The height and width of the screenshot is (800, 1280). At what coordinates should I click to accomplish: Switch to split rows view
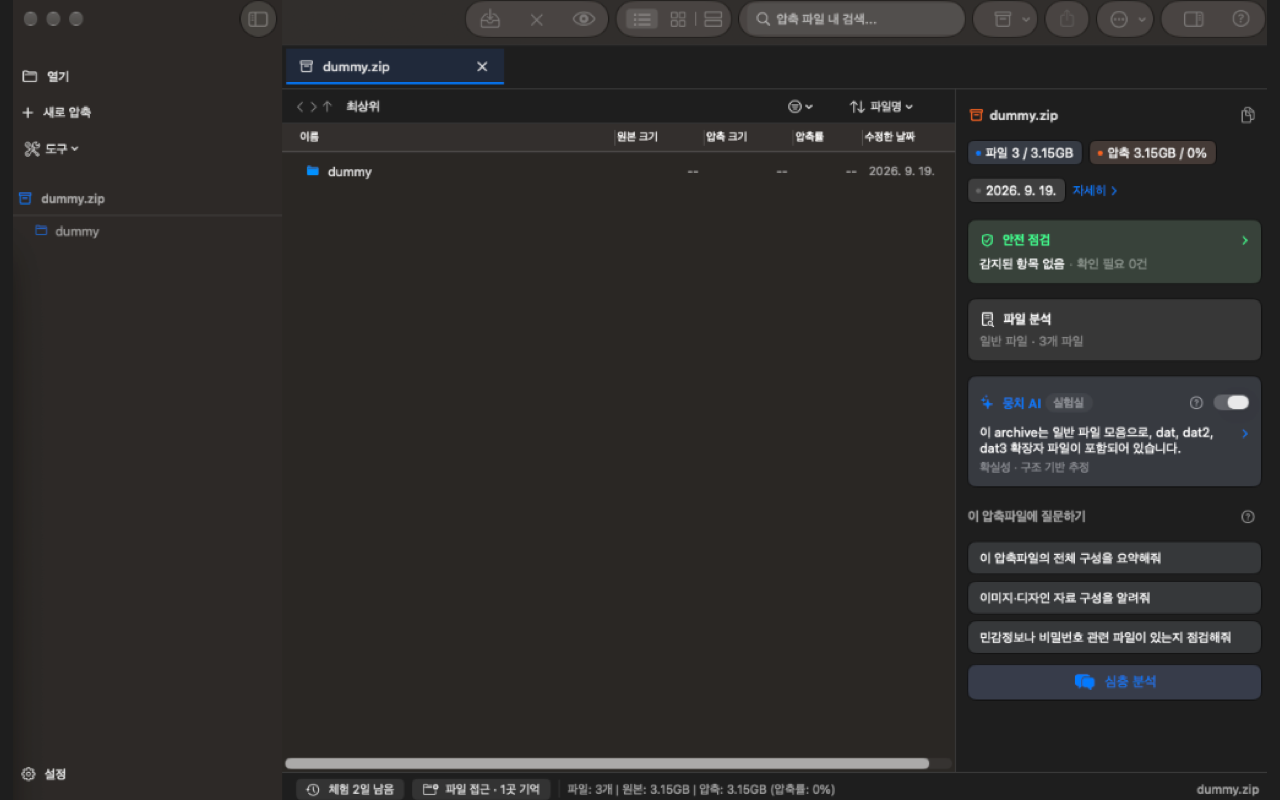click(713, 19)
